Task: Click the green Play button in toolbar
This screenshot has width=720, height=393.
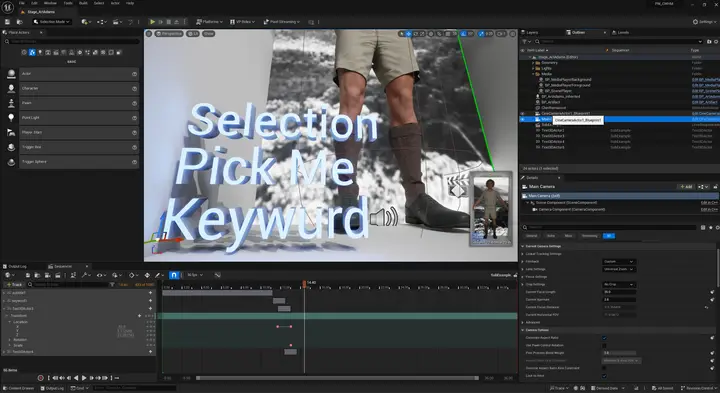Action: (x=152, y=22)
